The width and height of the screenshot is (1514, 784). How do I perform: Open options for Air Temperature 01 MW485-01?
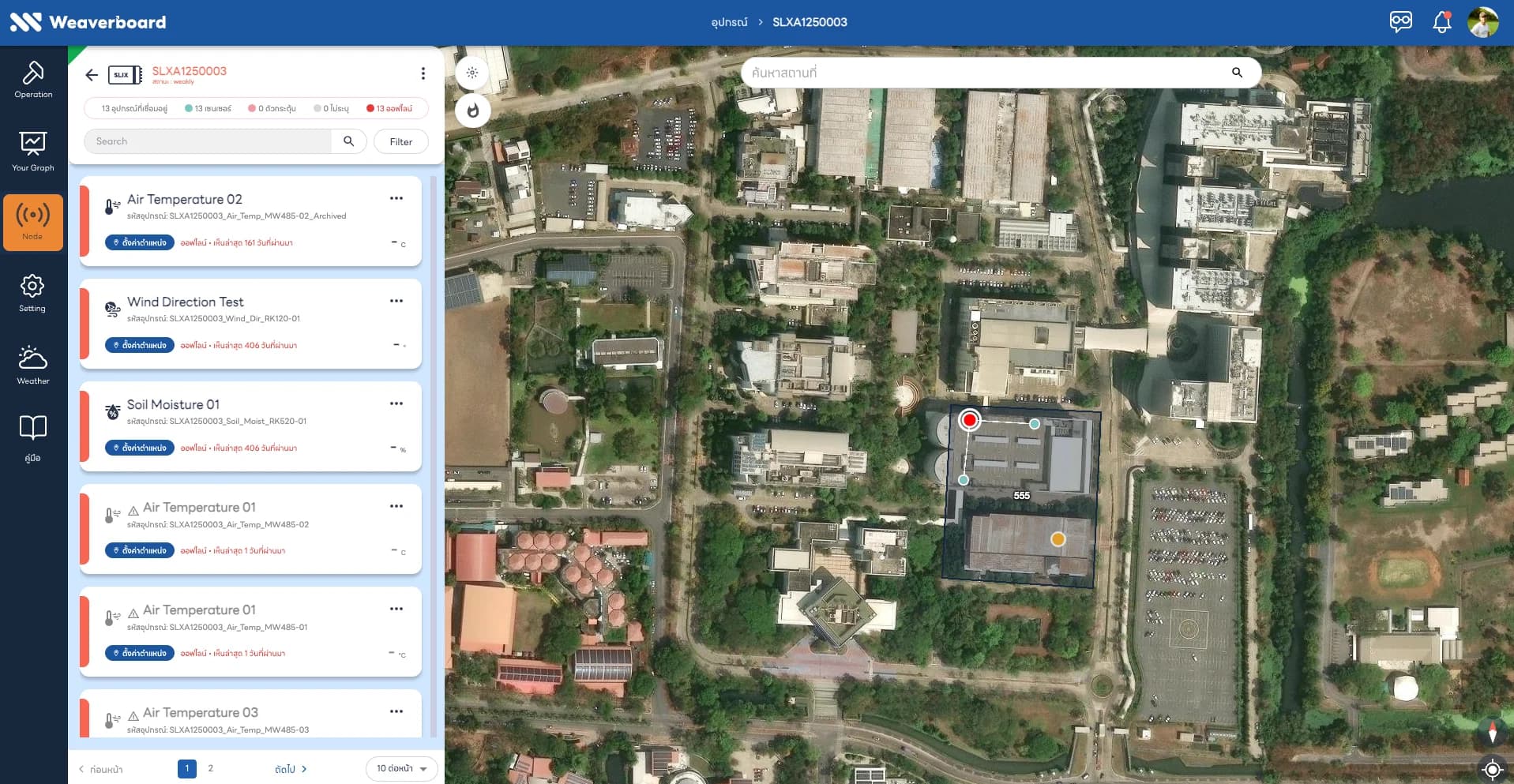[396, 609]
